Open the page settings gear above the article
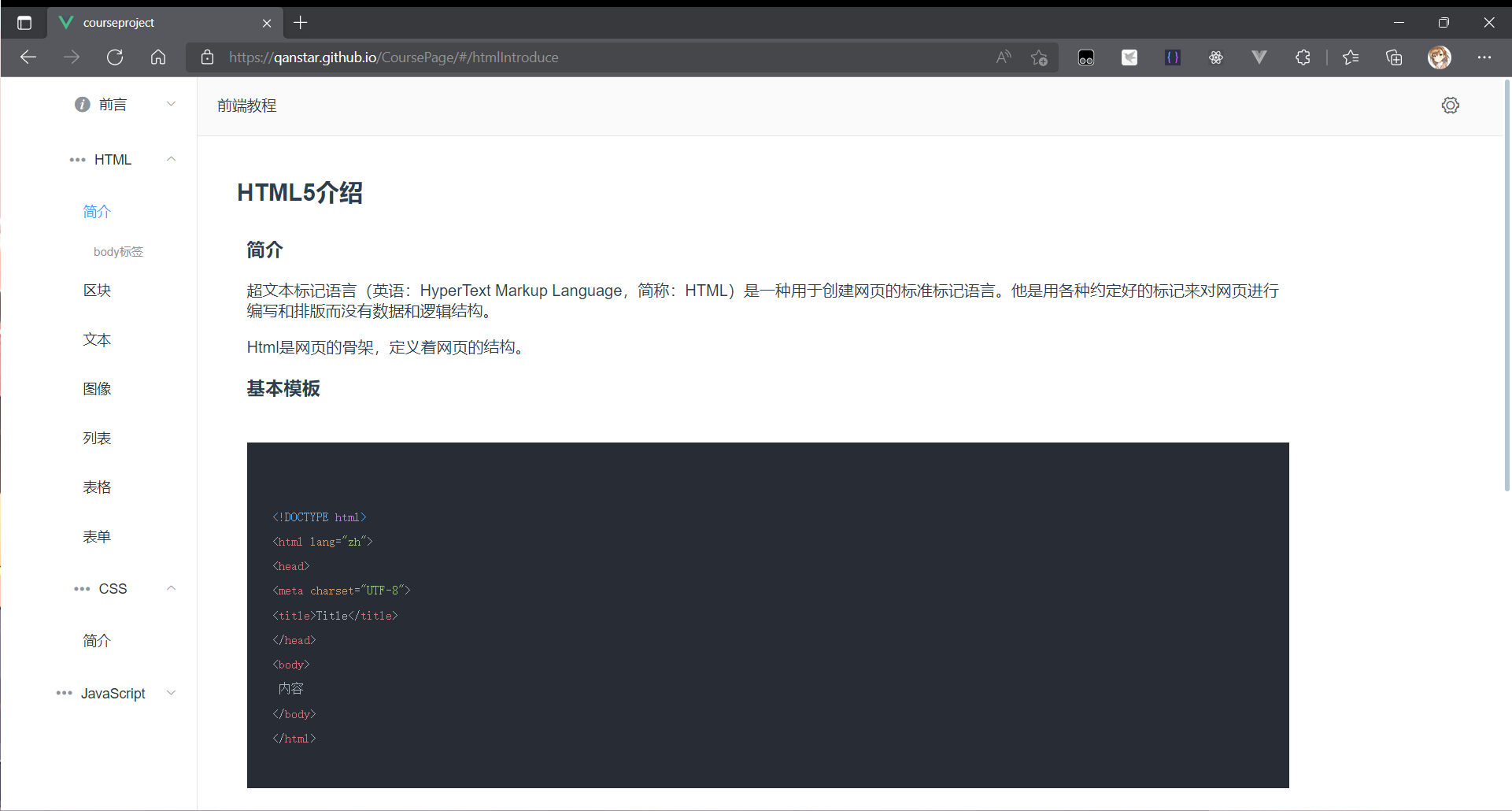Viewport: 1512px width, 811px height. point(1451,105)
